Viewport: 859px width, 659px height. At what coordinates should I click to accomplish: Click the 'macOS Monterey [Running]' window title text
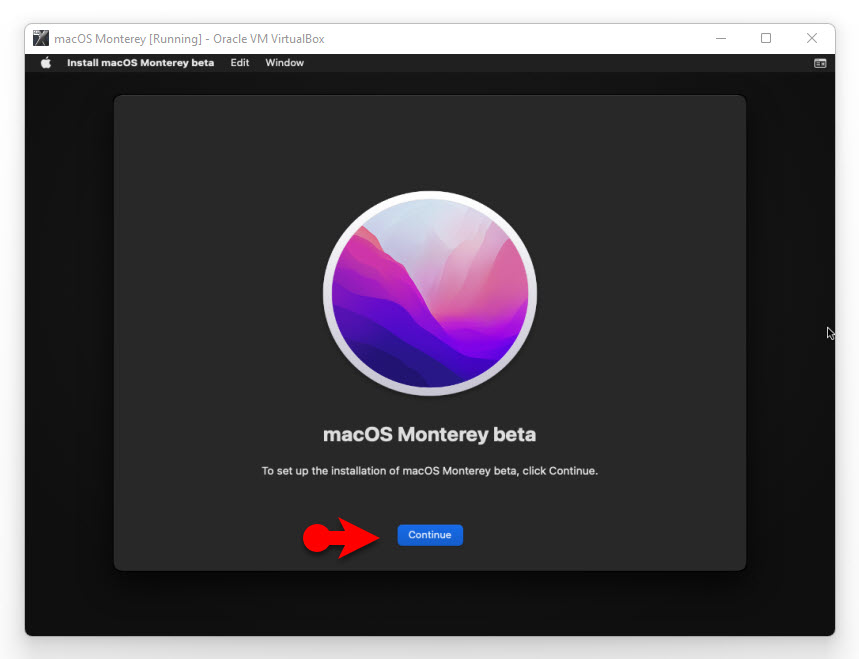(189, 39)
